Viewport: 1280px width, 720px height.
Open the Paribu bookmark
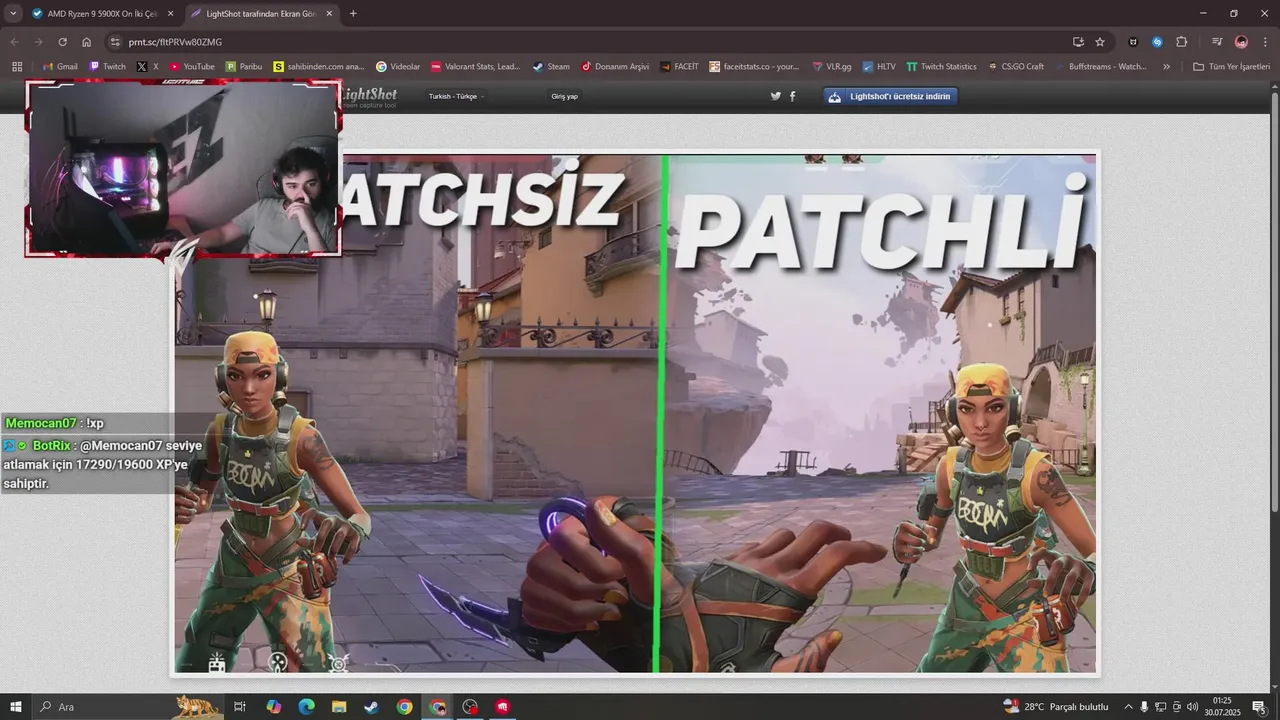(244, 66)
